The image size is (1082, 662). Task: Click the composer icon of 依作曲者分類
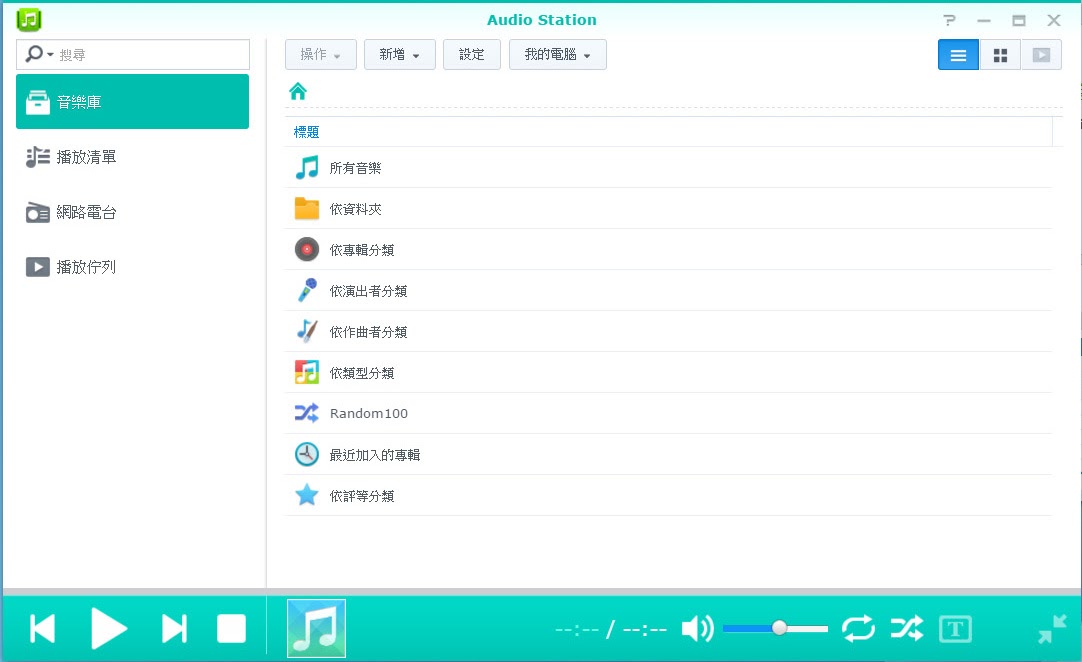(x=307, y=331)
